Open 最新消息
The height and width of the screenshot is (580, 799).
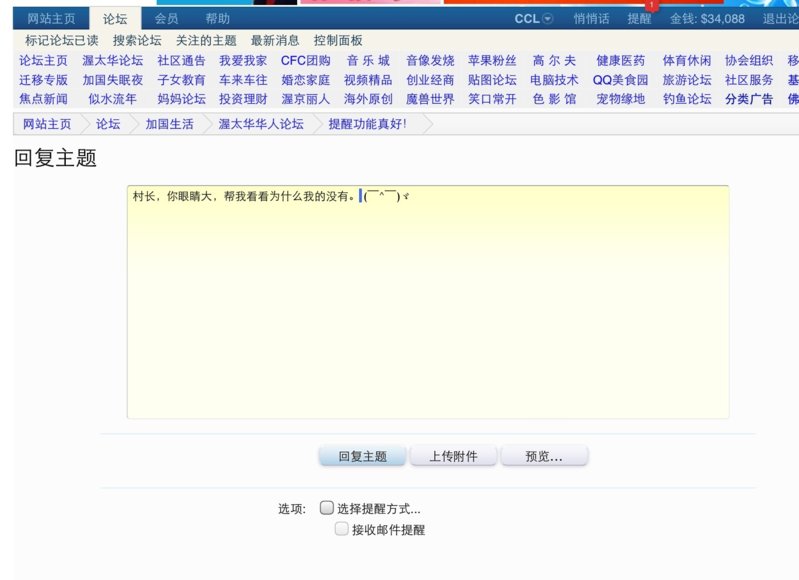point(275,40)
